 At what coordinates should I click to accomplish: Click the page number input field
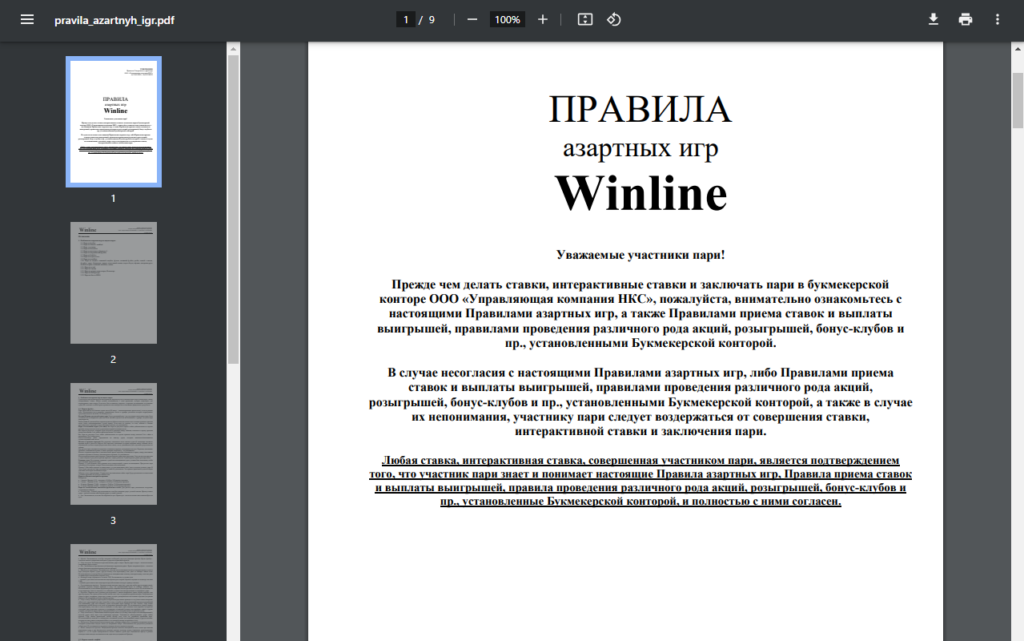(406, 20)
